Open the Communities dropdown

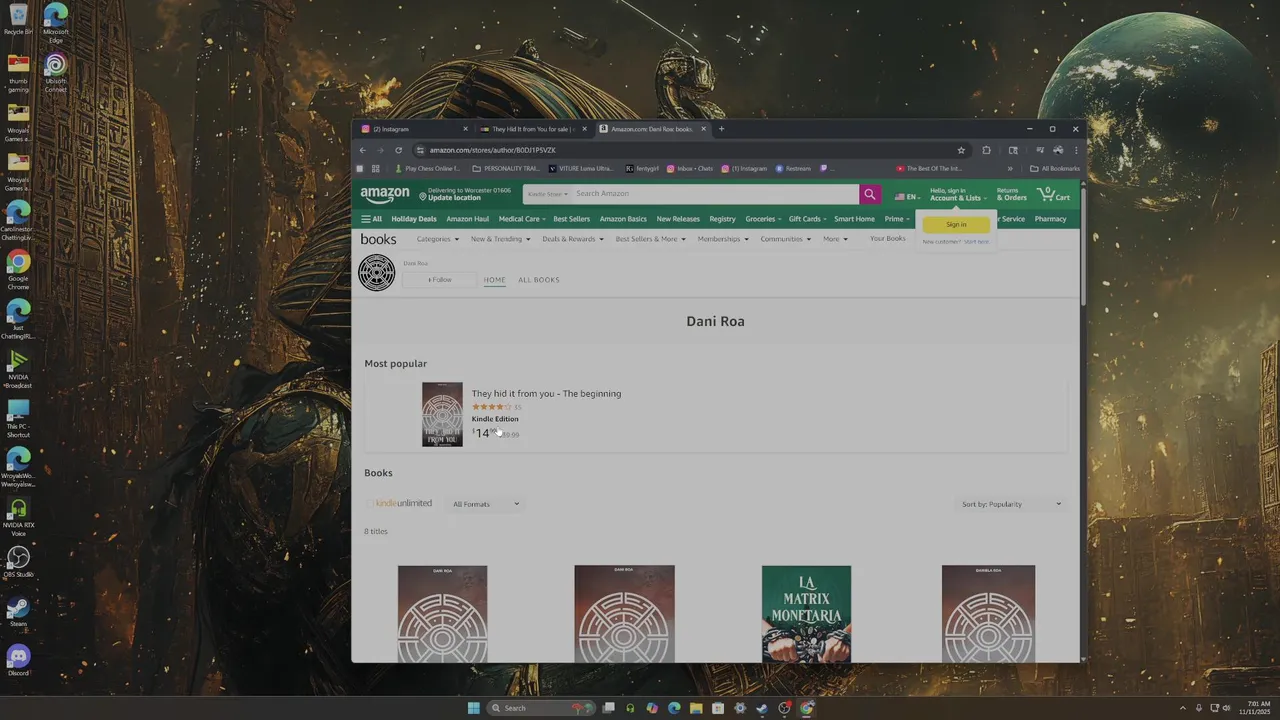point(786,239)
